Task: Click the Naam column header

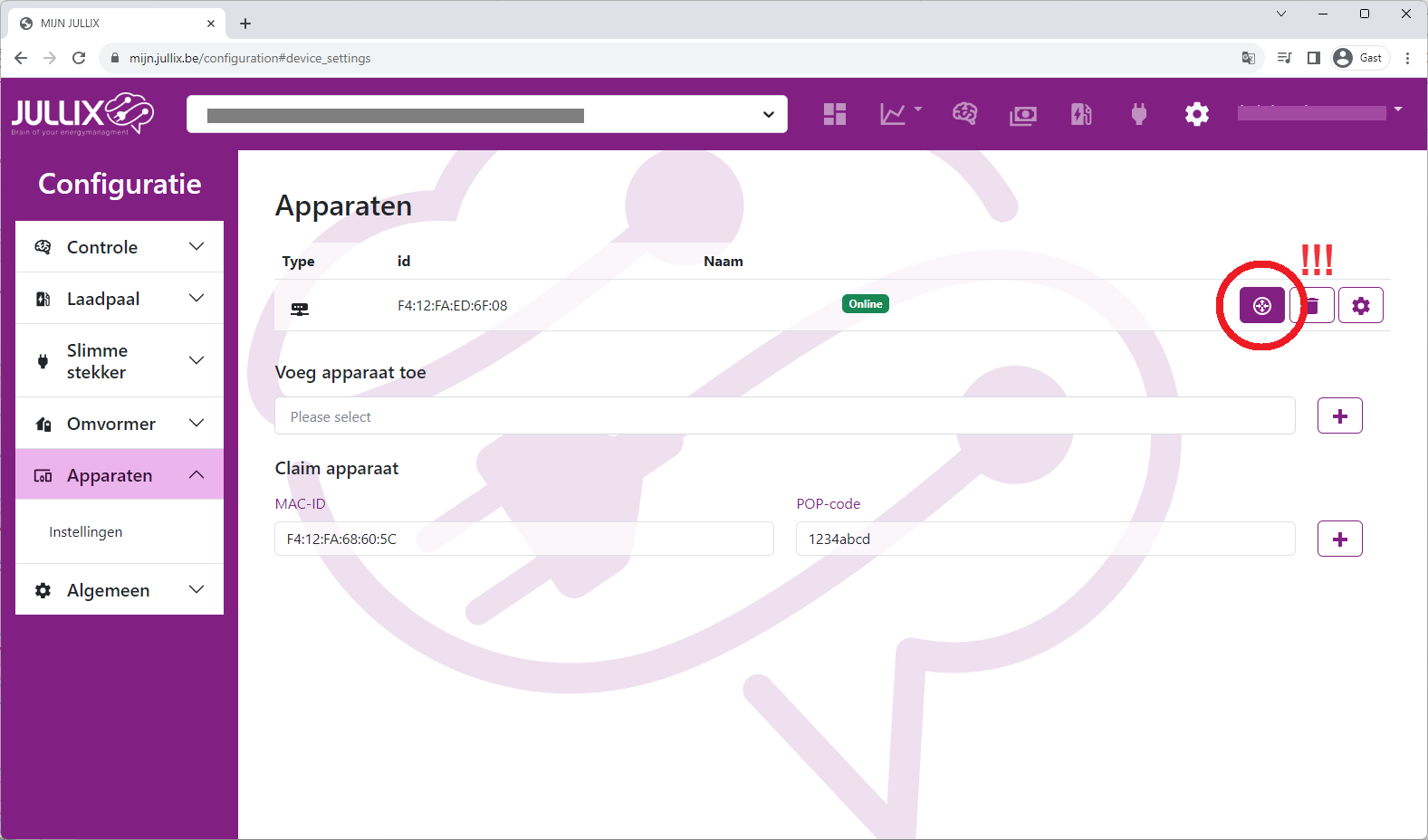Action: tap(724, 261)
